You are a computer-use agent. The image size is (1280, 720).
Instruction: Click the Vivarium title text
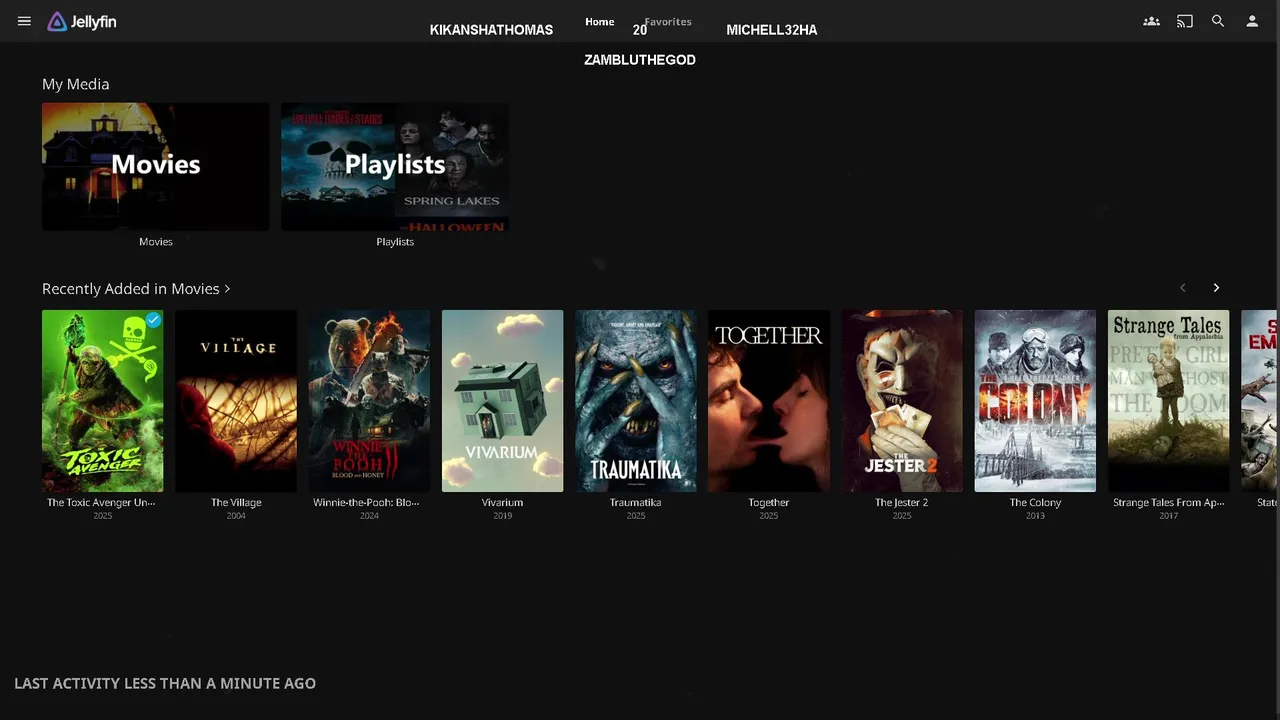502,503
